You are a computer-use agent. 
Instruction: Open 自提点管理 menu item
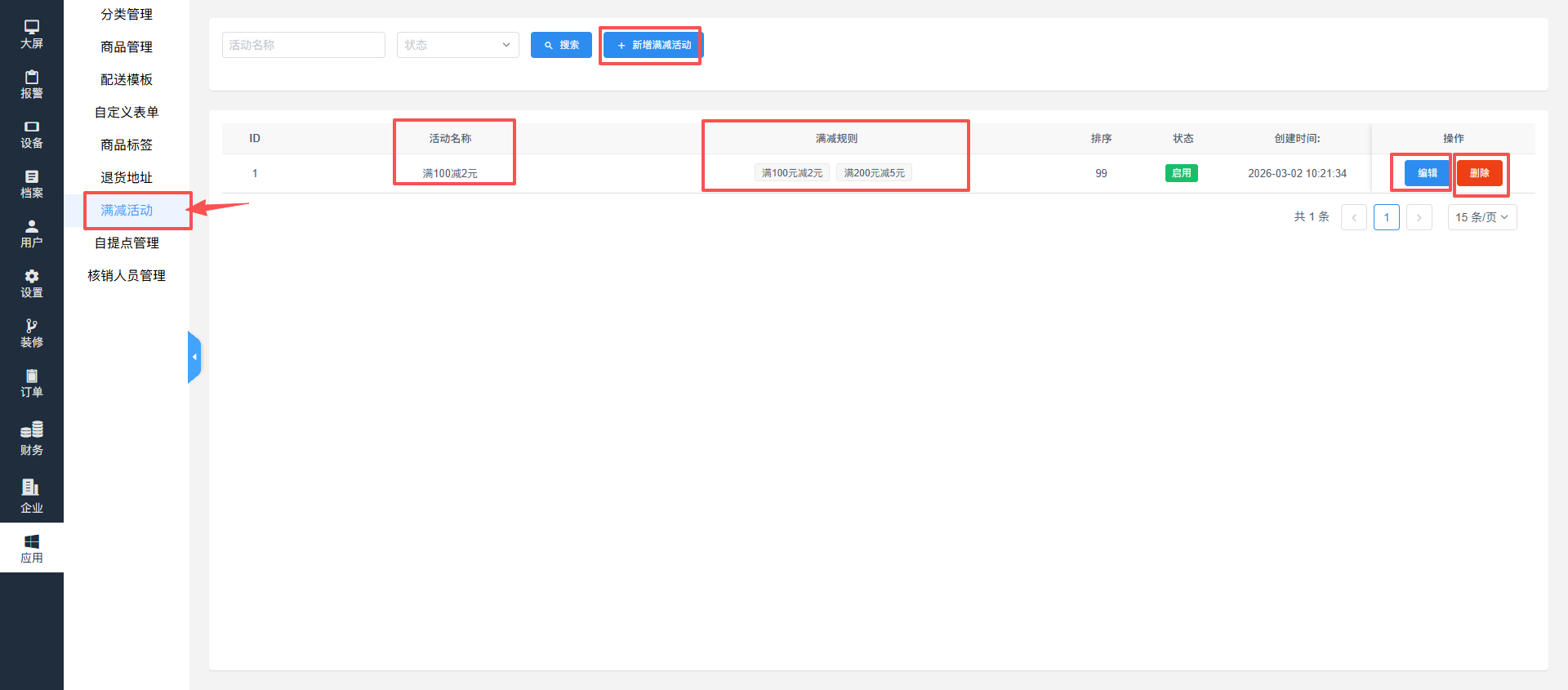127,243
